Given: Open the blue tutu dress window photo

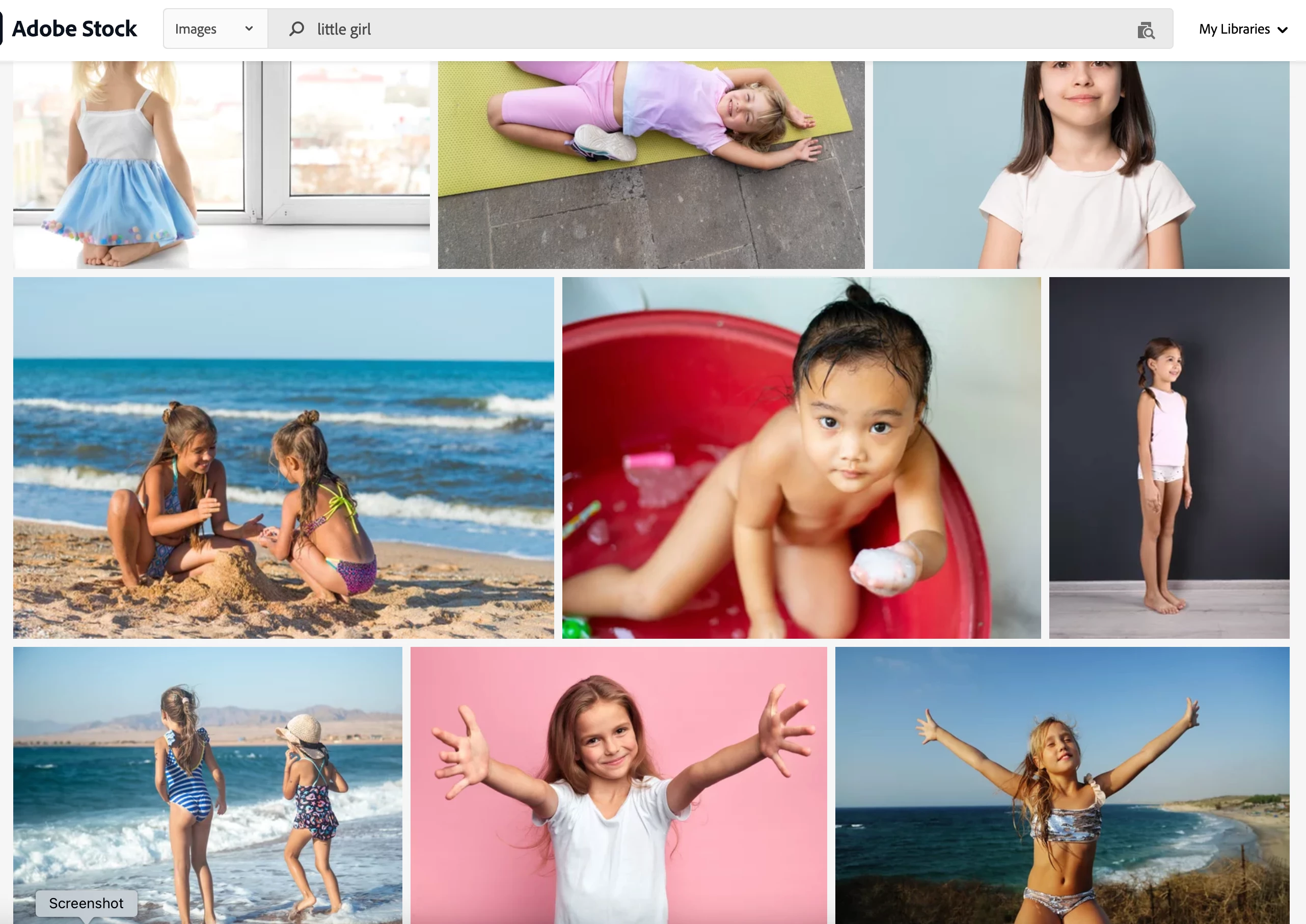Looking at the screenshot, I should 221,164.
